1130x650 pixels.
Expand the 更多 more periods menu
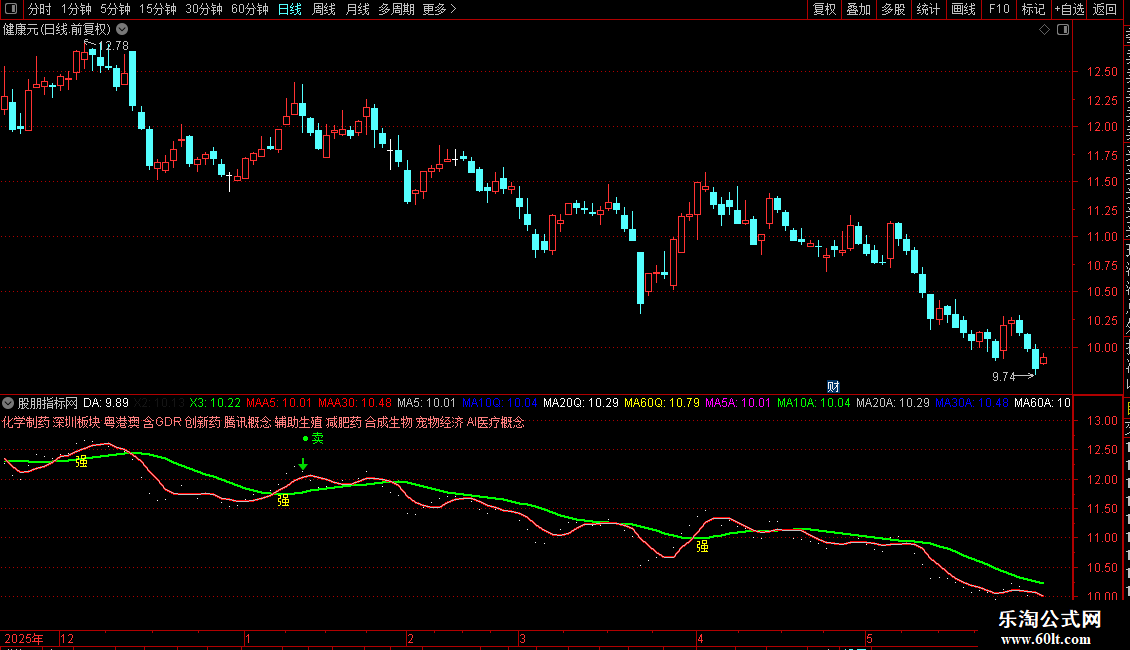point(439,9)
